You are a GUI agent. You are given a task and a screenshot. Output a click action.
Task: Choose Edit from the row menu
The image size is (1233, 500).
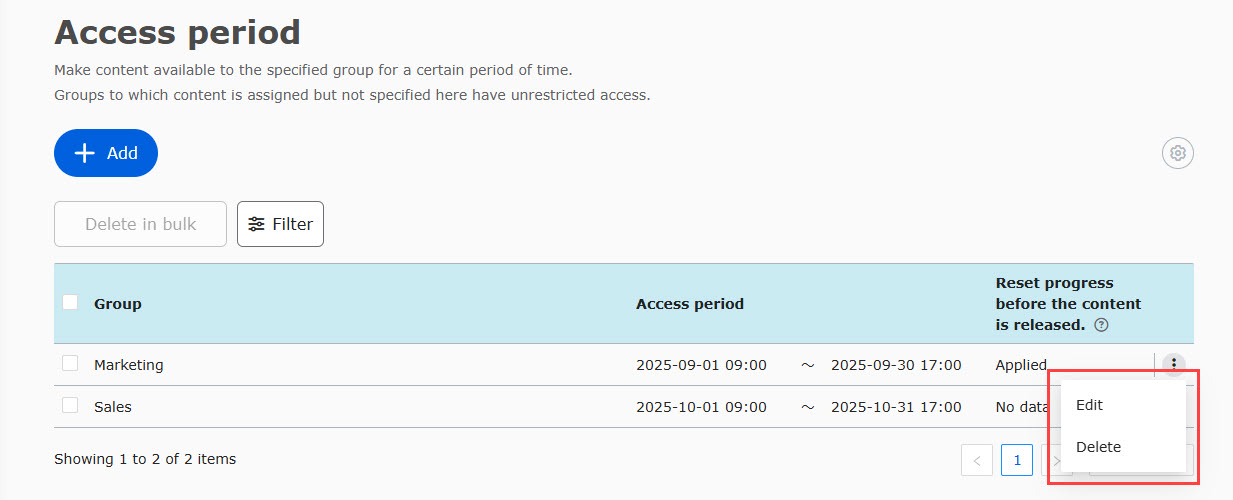[1090, 405]
